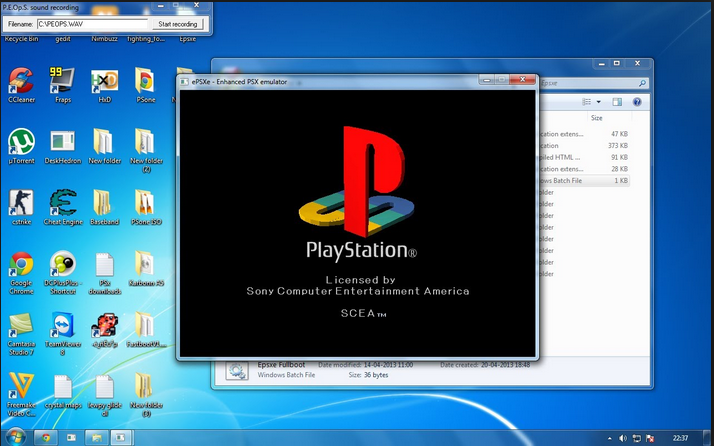Toggle the Explorer preview pane button
The image size is (714, 446).
tap(617, 102)
